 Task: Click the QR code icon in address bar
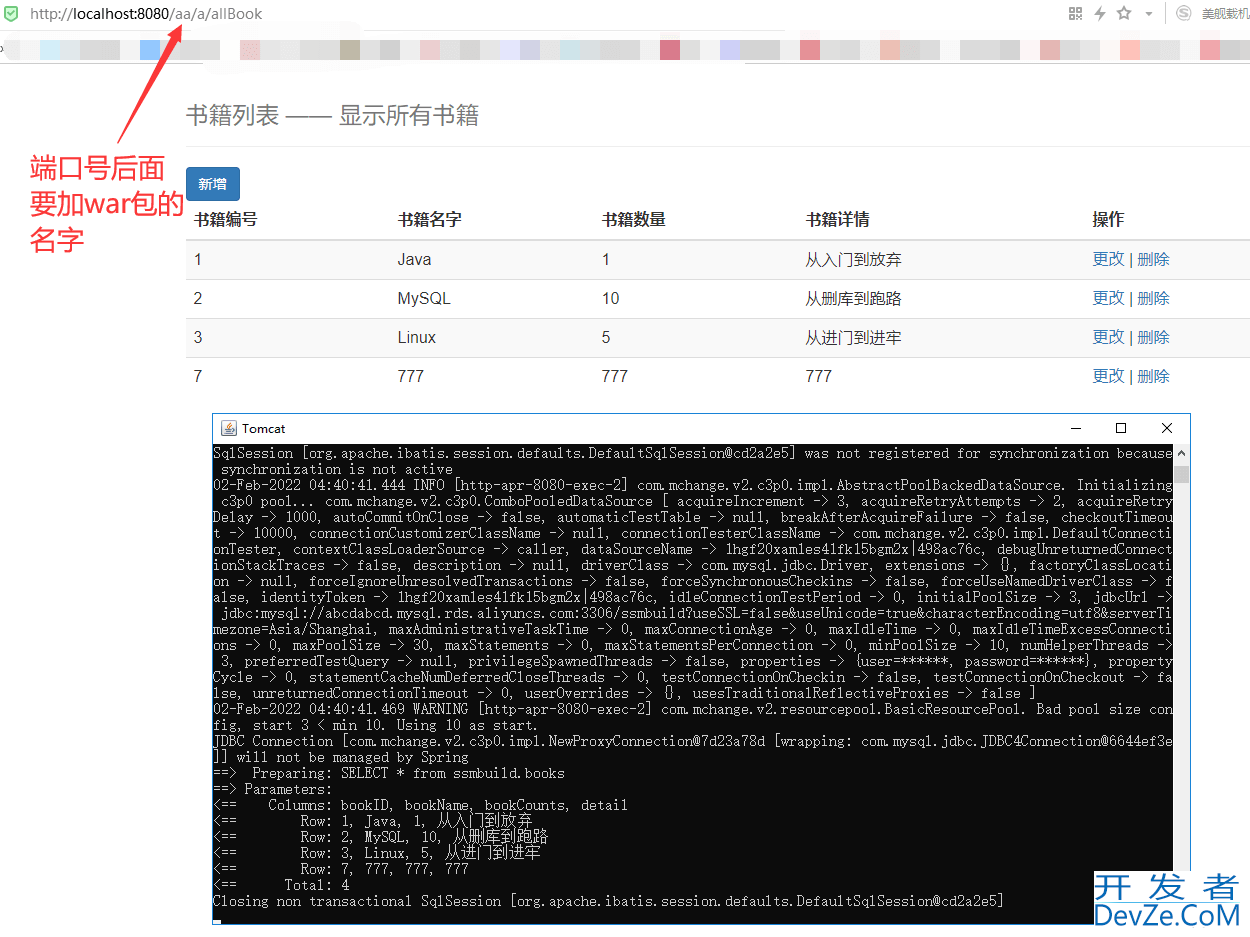(x=1076, y=13)
